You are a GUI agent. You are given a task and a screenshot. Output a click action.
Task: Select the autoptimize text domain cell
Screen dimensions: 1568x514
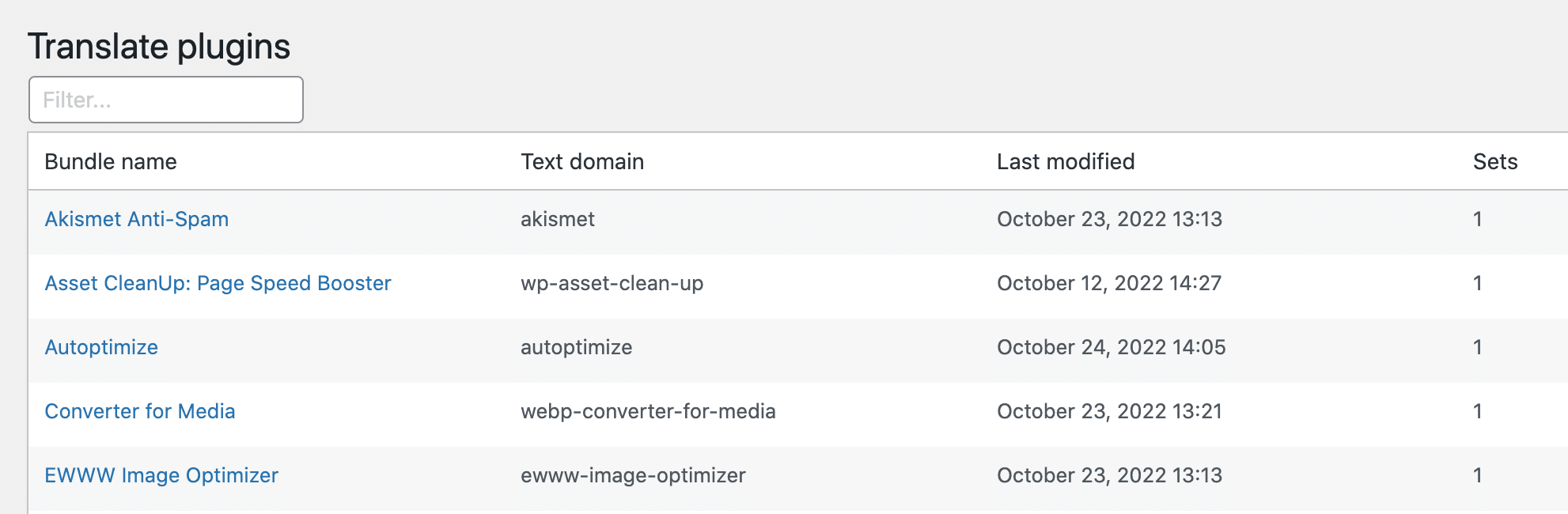tap(577, 347)
